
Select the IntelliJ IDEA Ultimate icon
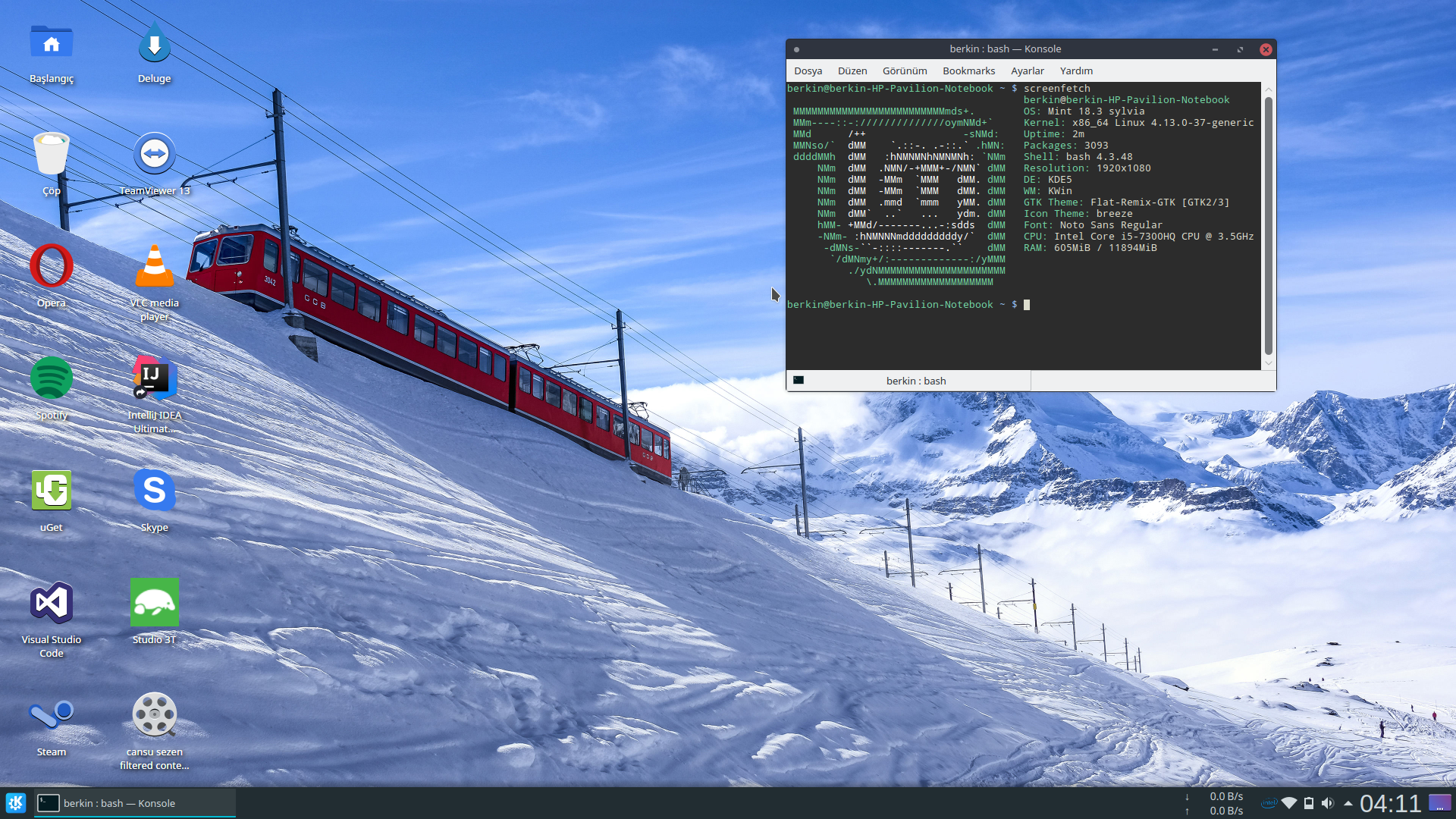pos(155,378)
